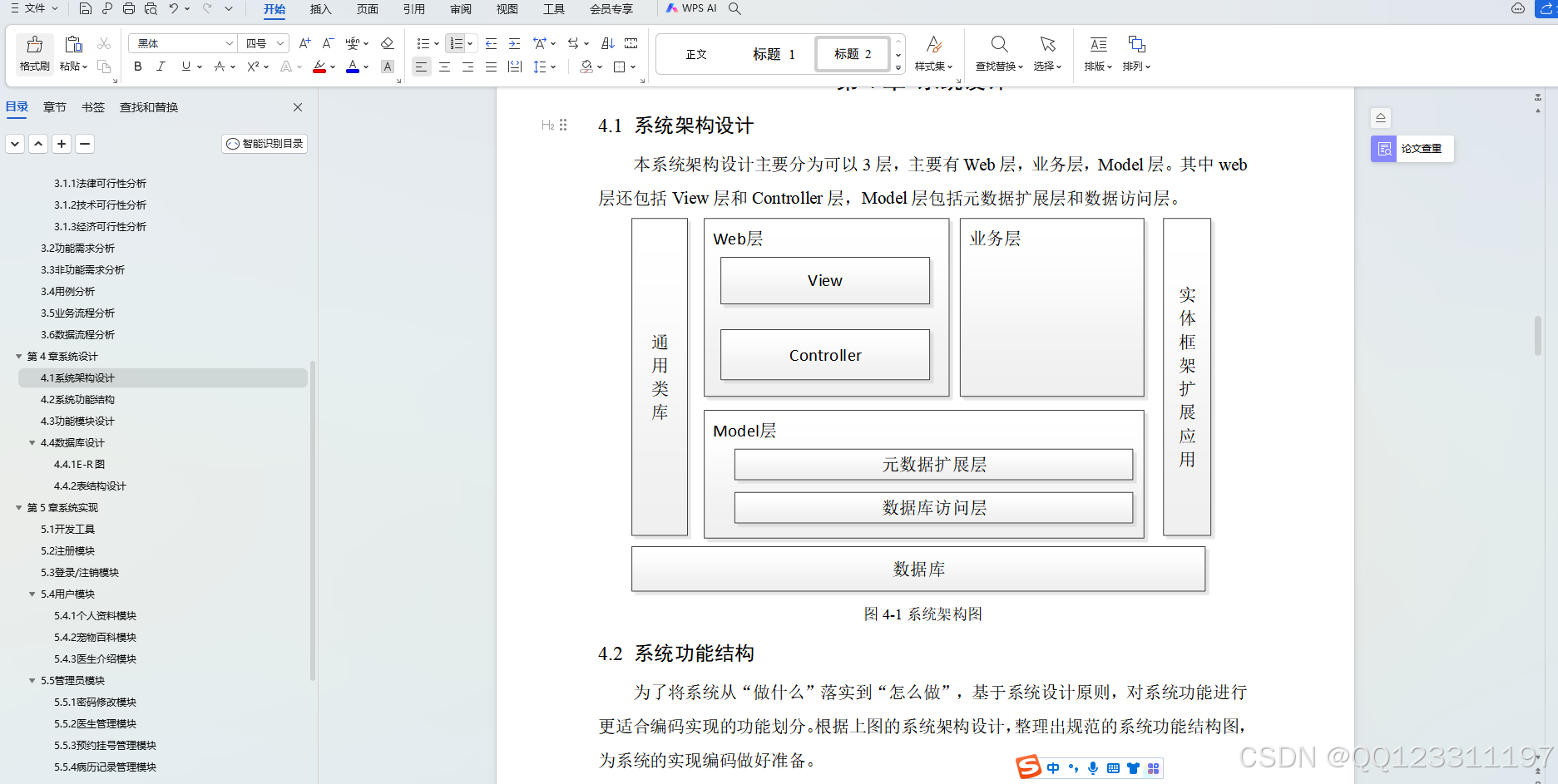
Task: Open bullet list dropdown arrow
Action: click(437, 43)
